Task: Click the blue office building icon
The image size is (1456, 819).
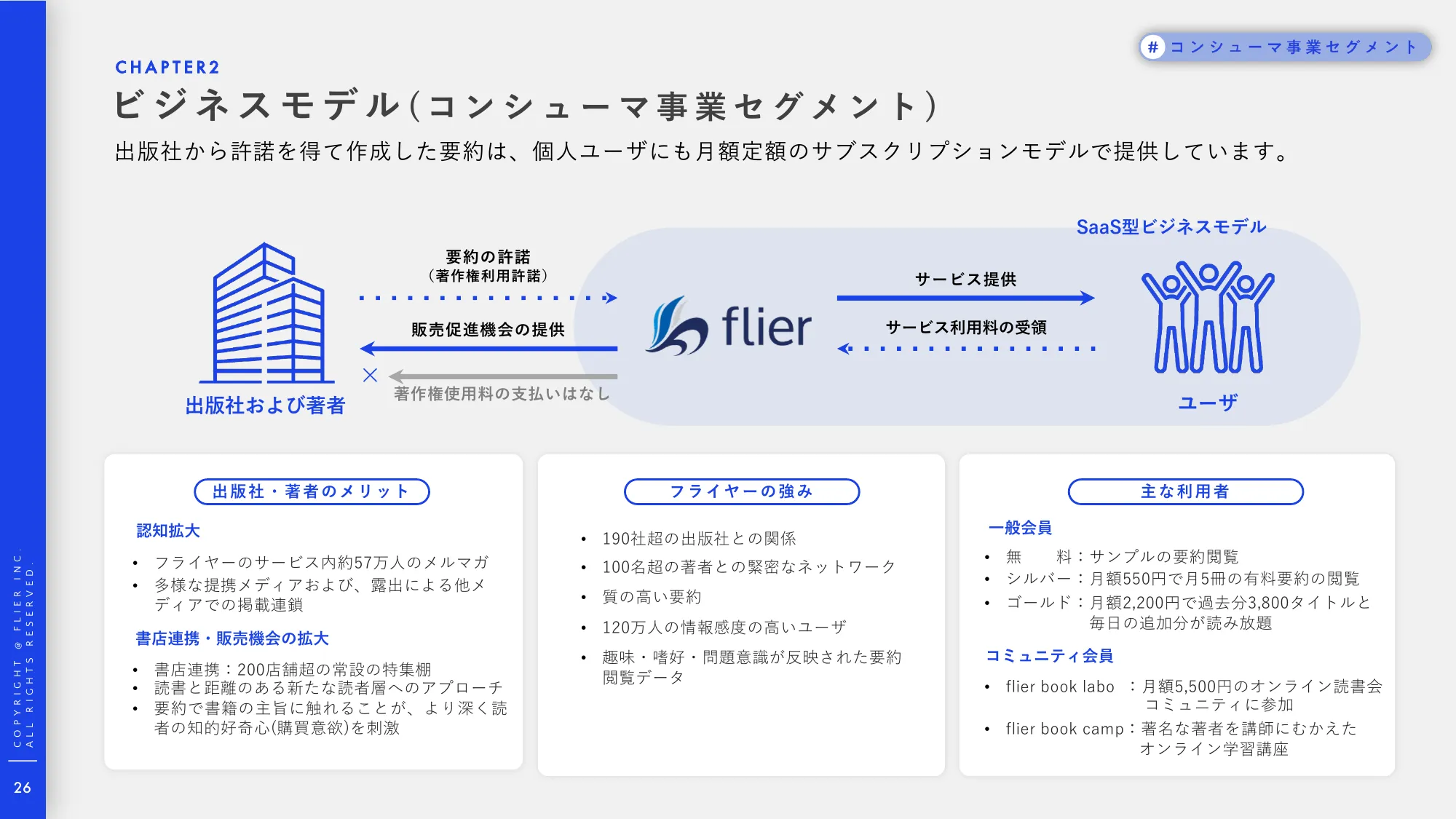Action: [267, 313]
